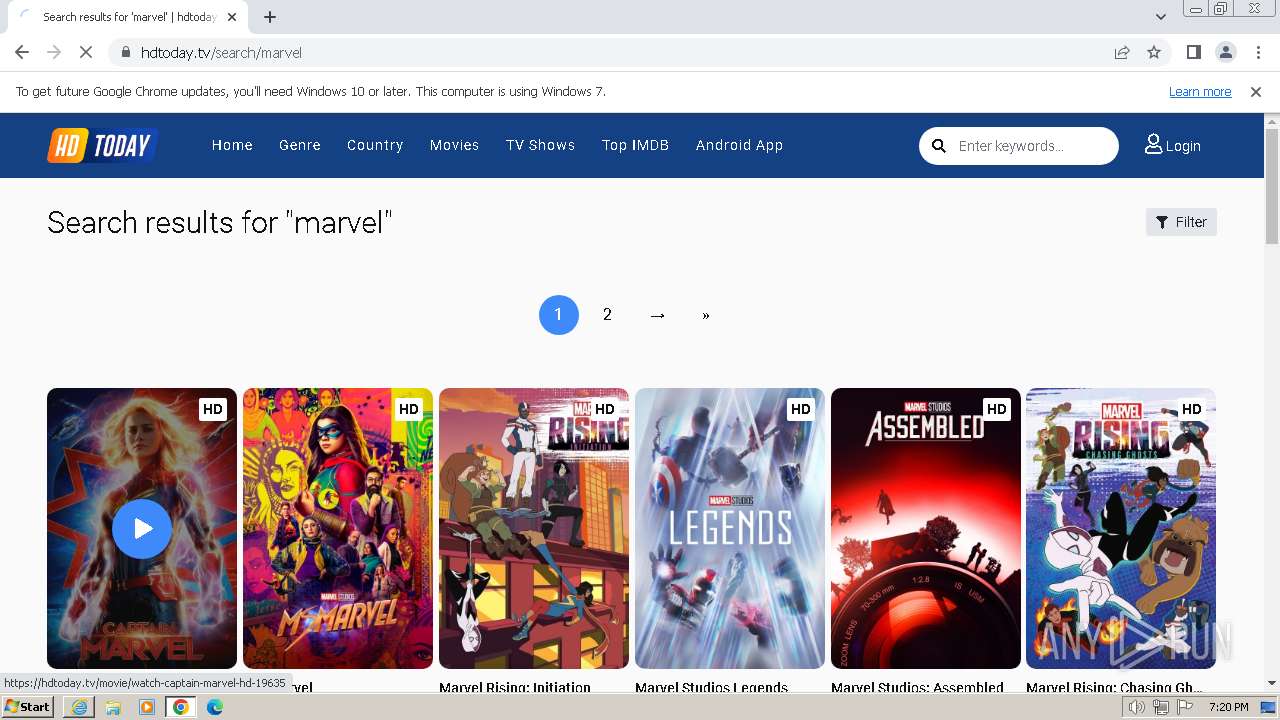Screen dimensions: 1280x720
Task: Click the HD Today logo
Action: tap(103, 146)
